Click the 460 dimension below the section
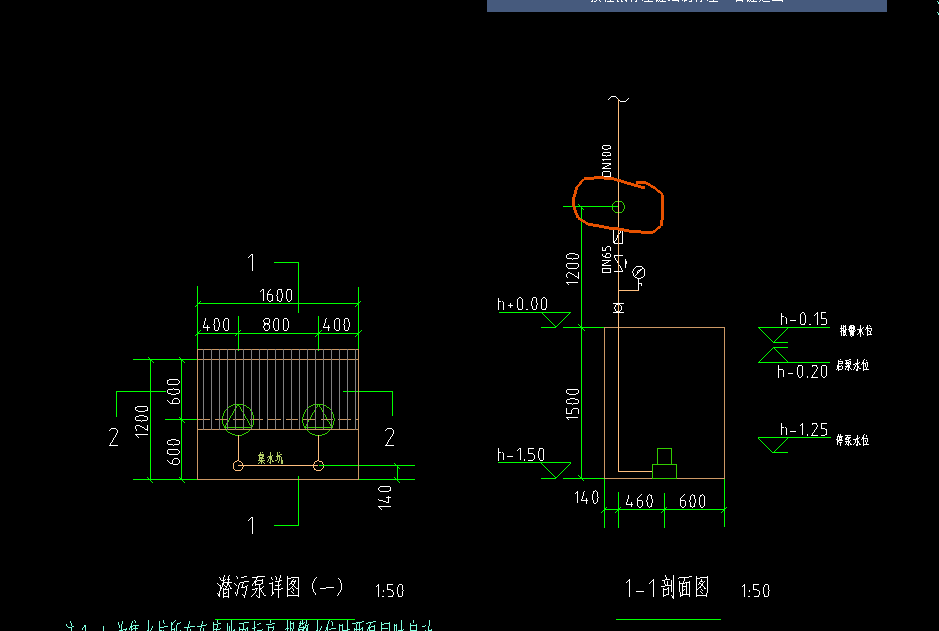 (639, 501)
